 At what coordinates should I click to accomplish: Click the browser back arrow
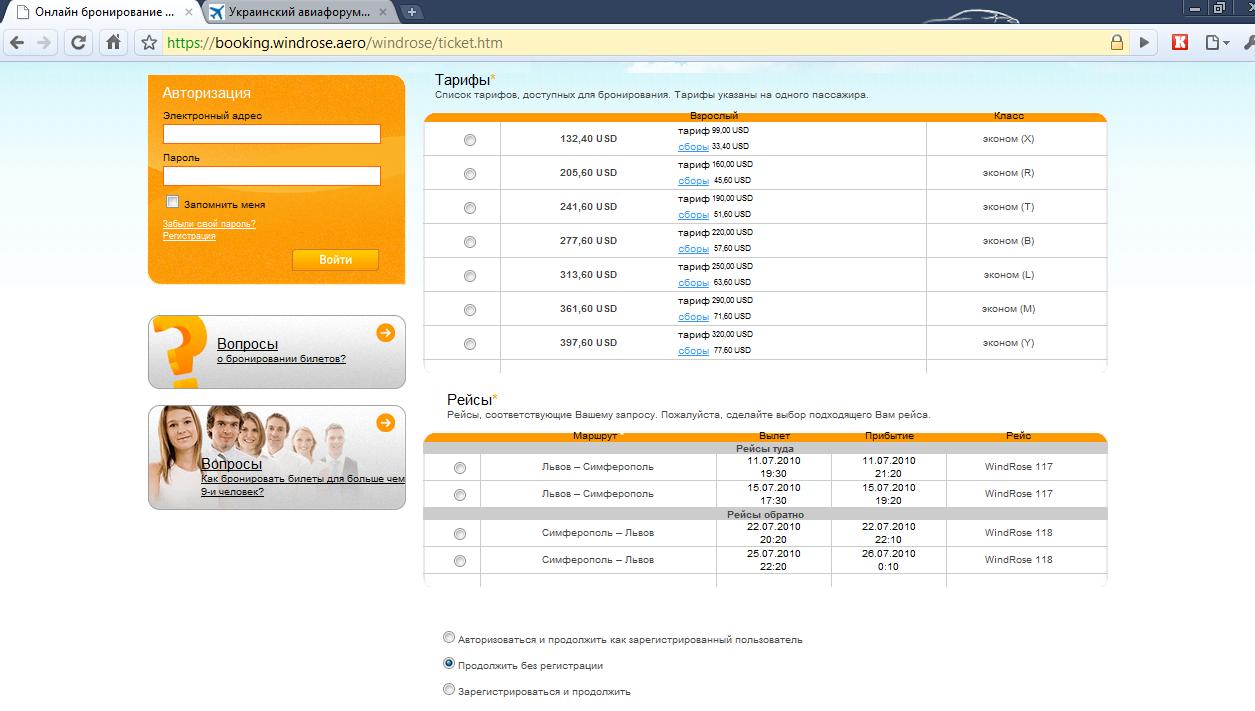[17, 43]
